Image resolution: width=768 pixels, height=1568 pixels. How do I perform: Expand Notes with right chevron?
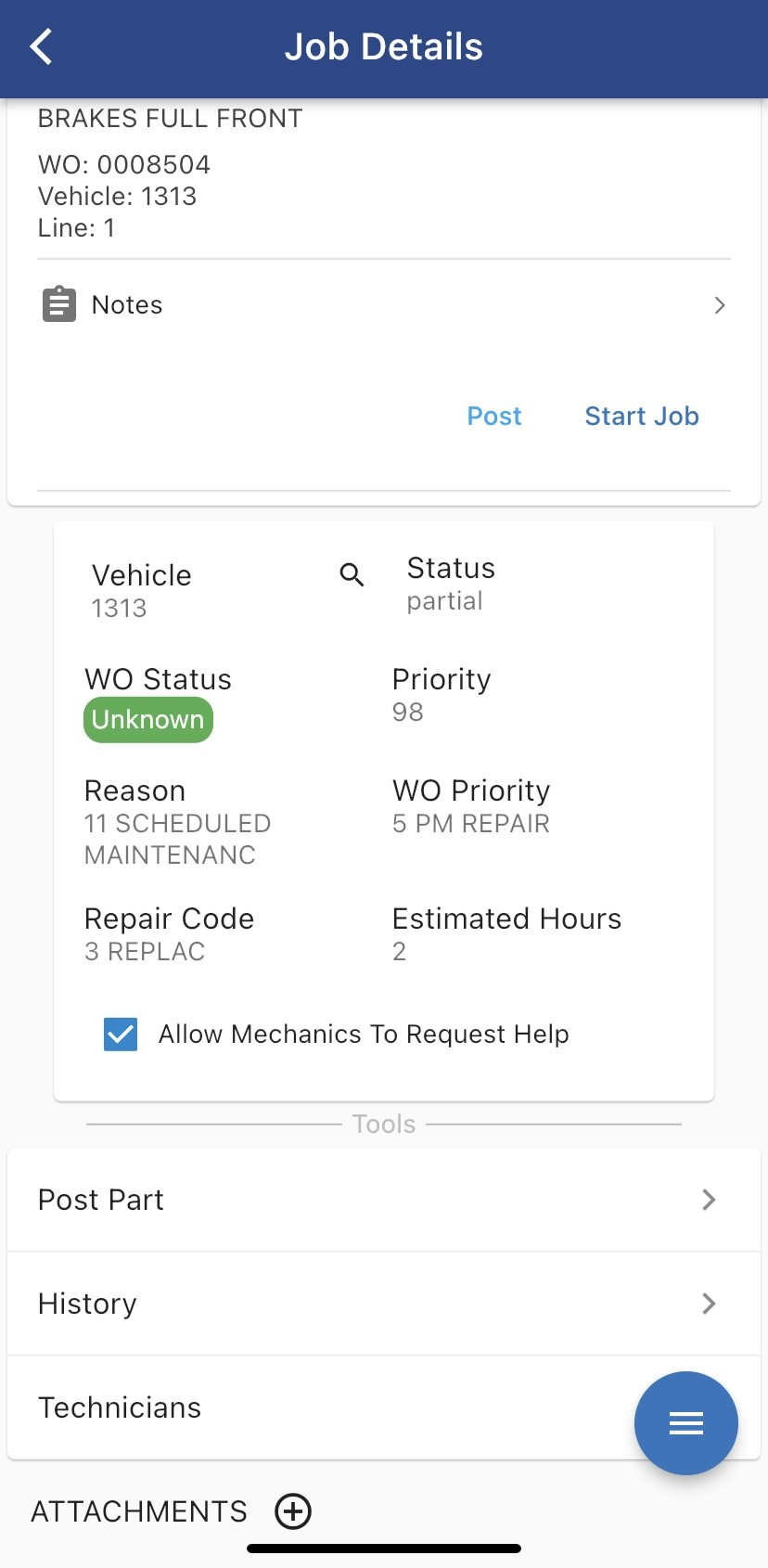point(720,305)
